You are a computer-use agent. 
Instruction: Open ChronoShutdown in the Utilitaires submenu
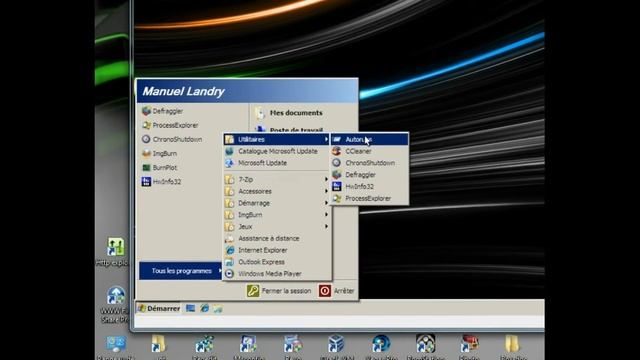[369, 163]
